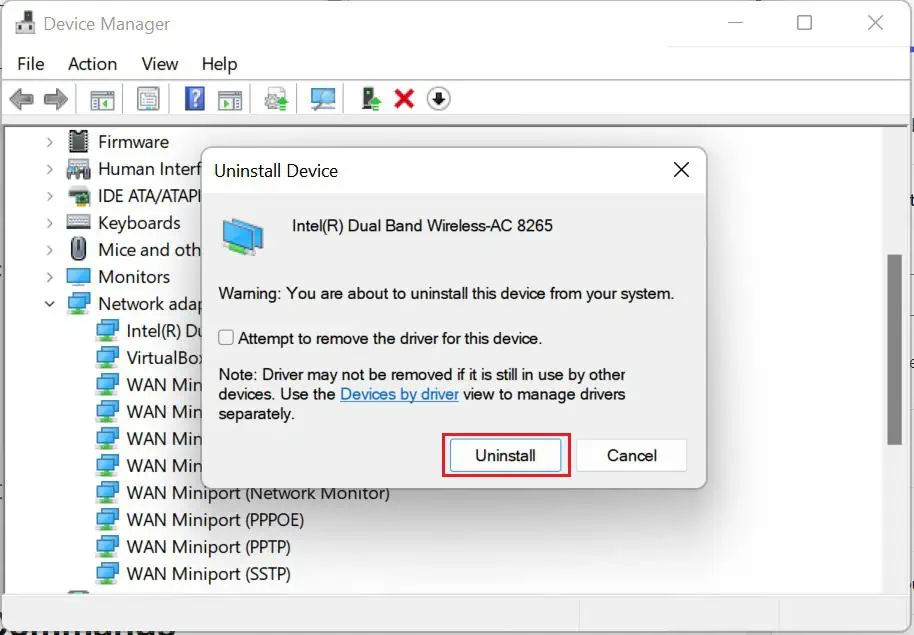Click the Back navigation arrow
The width and height of the screenshot is (914, 635).
coord(23,98)
